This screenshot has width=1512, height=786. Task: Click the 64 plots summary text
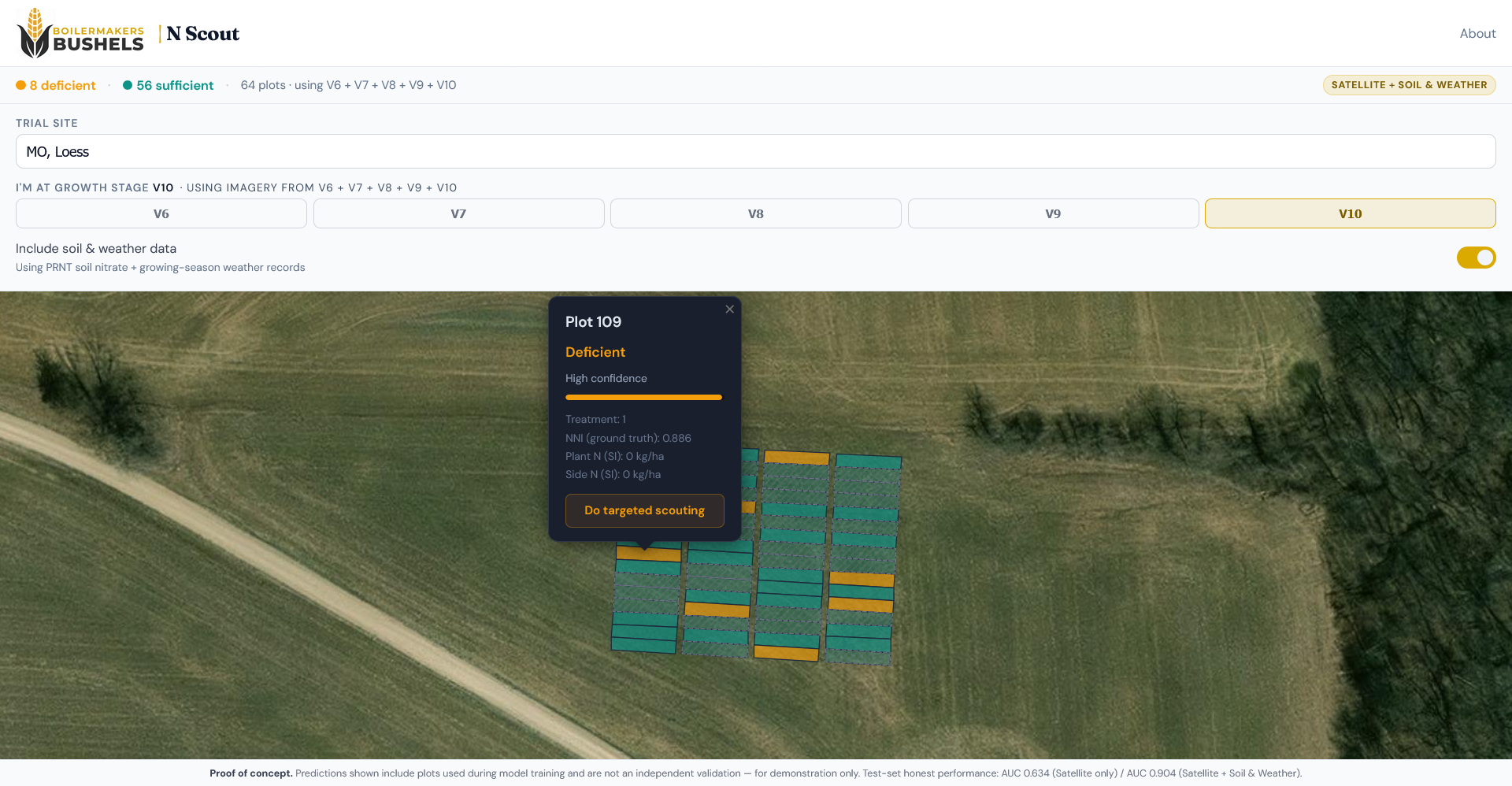point(348,85)
